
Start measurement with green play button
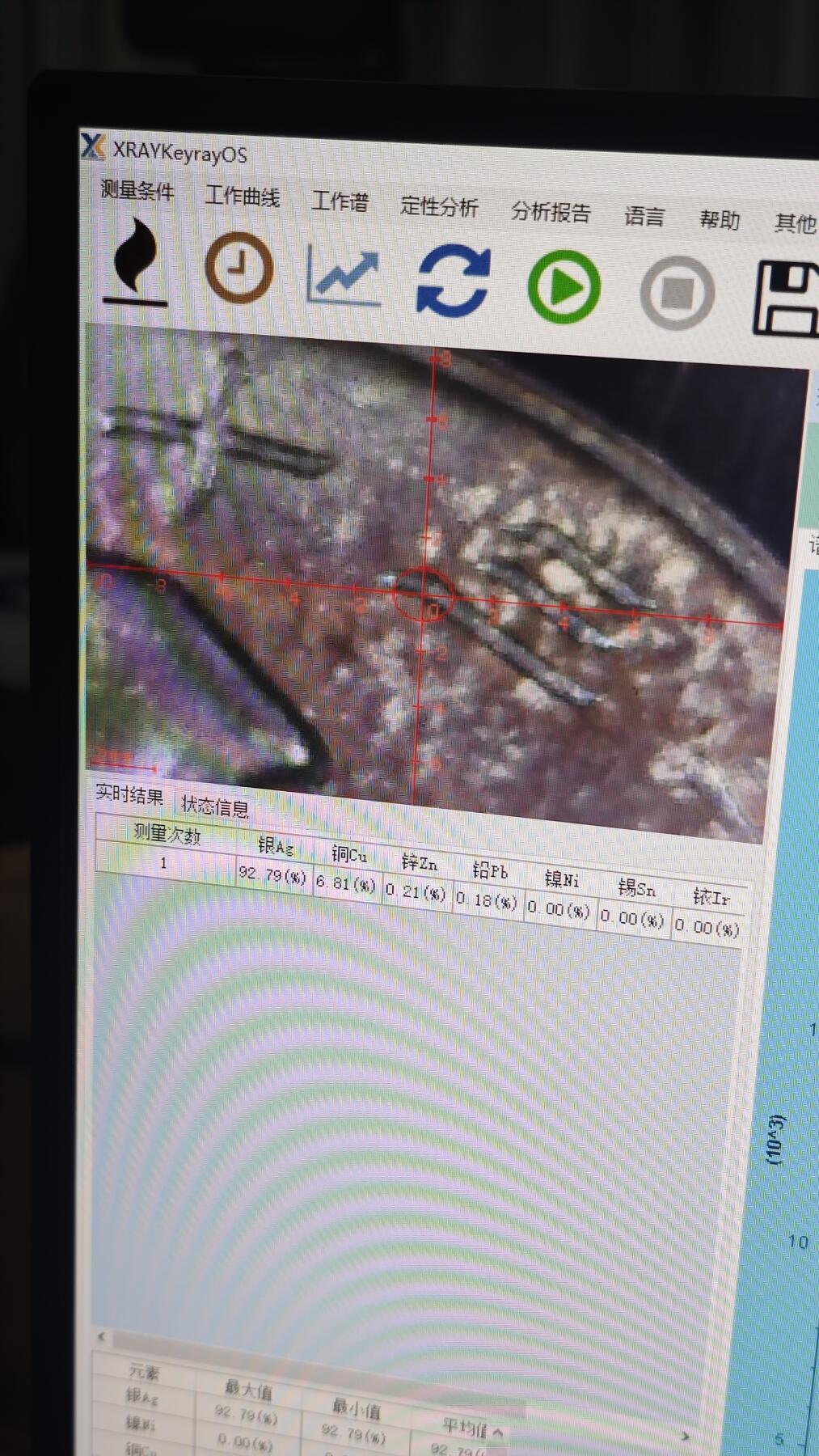[x=564, y=287]
